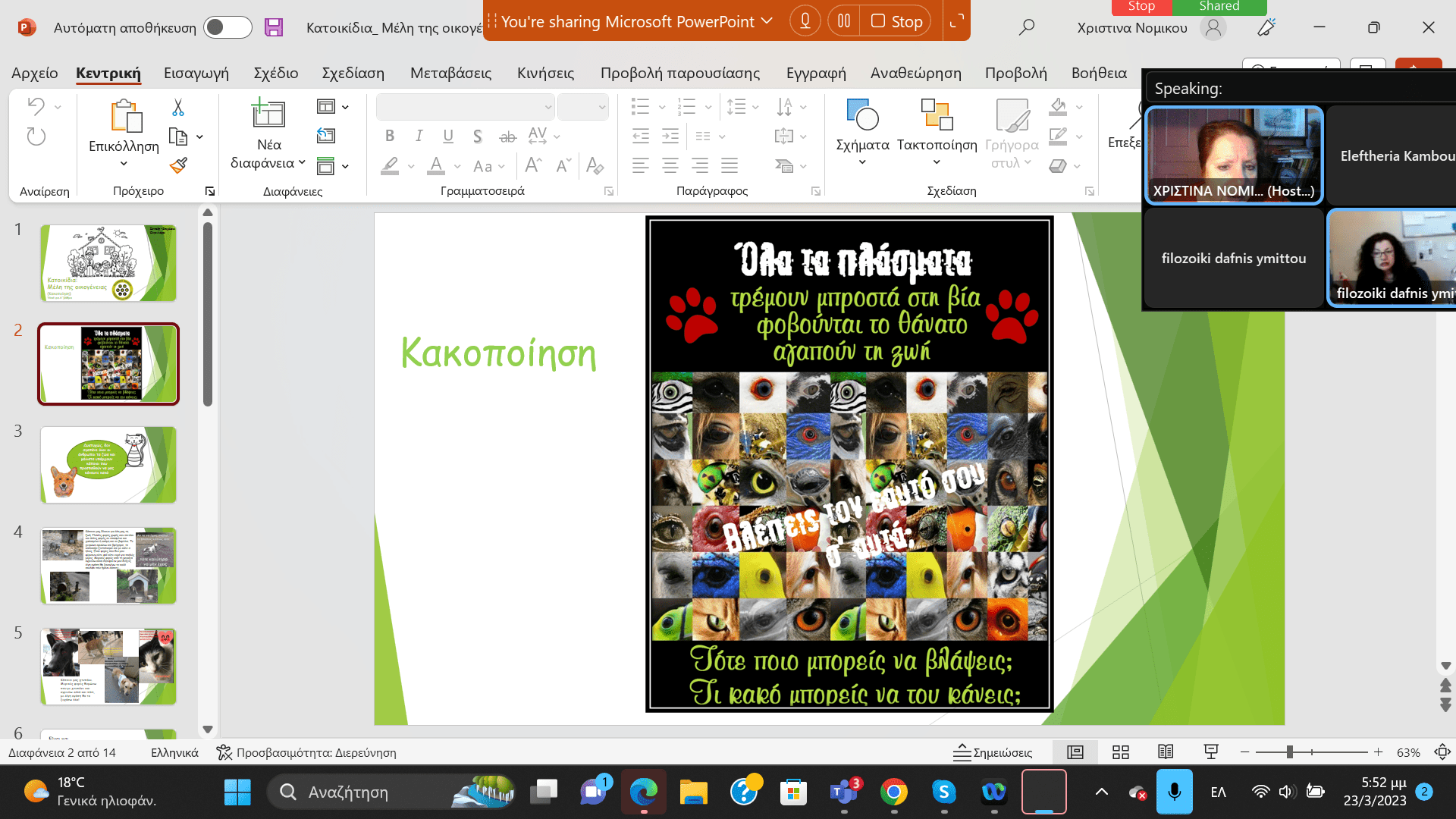The width and height of the screenshot is (1456, 819).
Task: Start slide show from status bar icon
Action: (x=1211, y=752)
